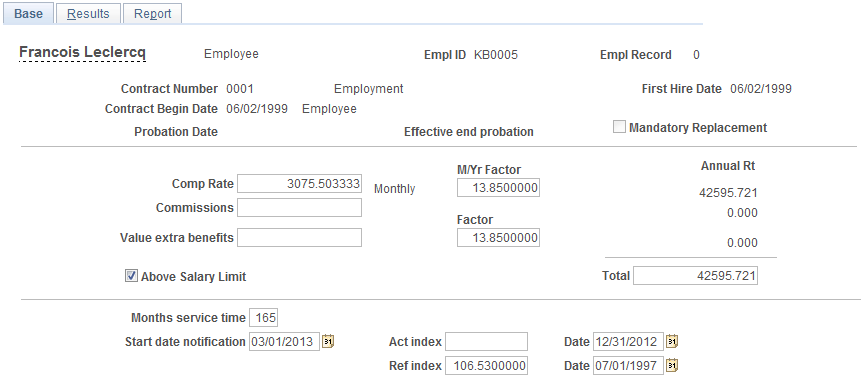865x382 pixels.
Task: Click the Employment contract type text
Action: [369, 89]
